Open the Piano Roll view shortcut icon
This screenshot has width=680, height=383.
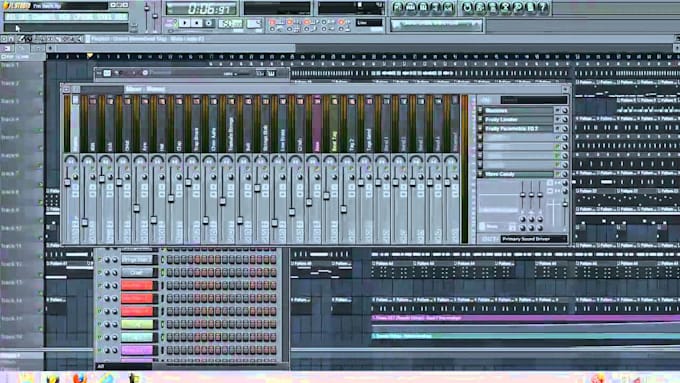(424, 7)
